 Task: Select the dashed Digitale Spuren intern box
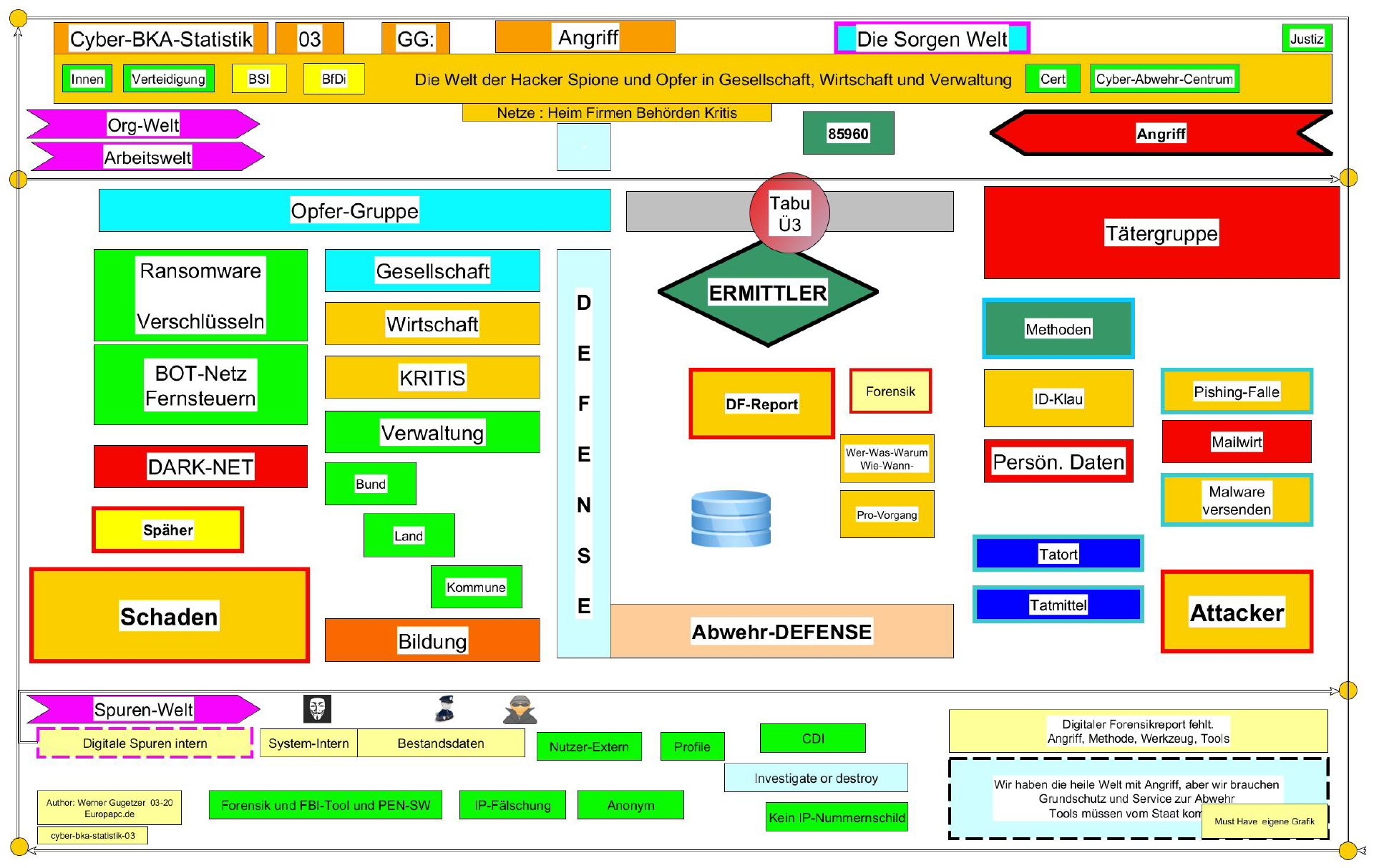point(145,743)
